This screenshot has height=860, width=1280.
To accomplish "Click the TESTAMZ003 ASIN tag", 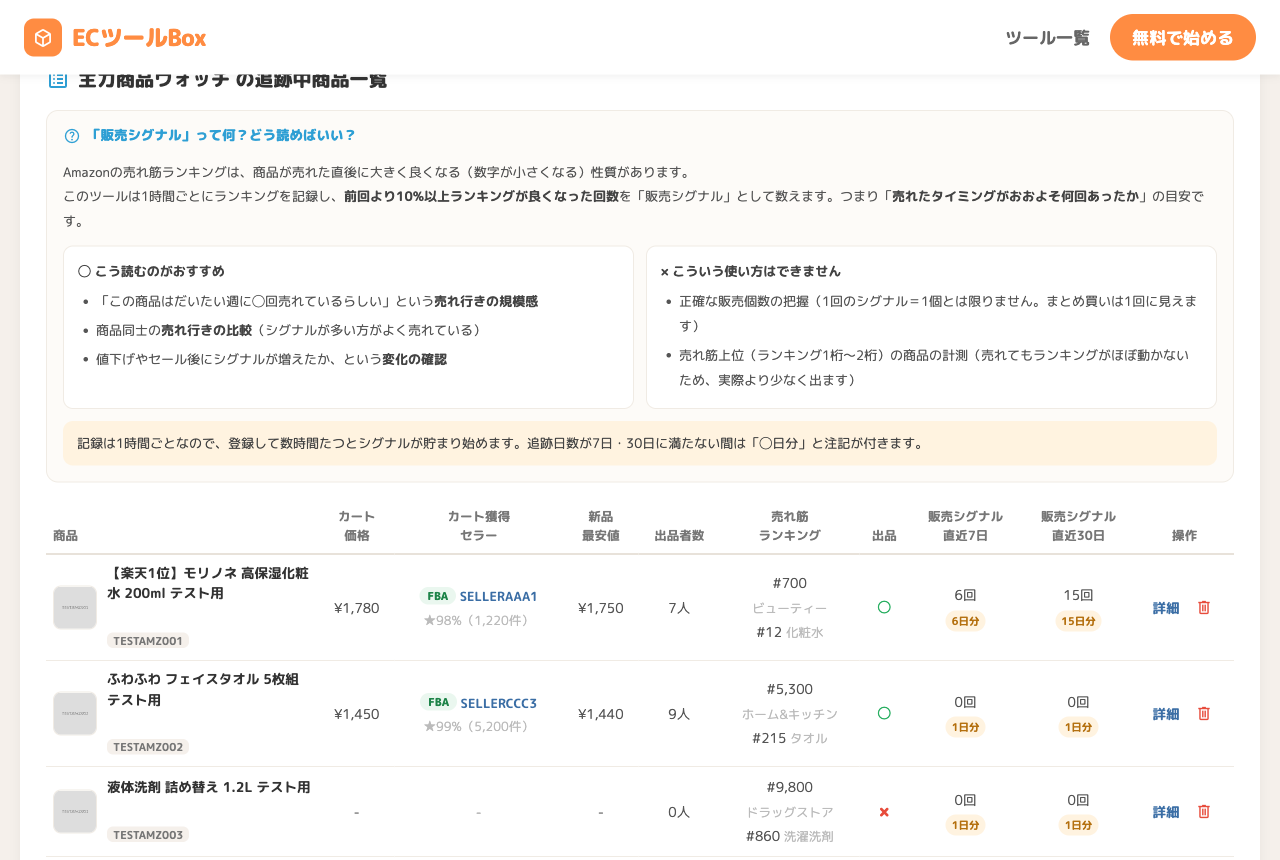I will pos(148,834).
